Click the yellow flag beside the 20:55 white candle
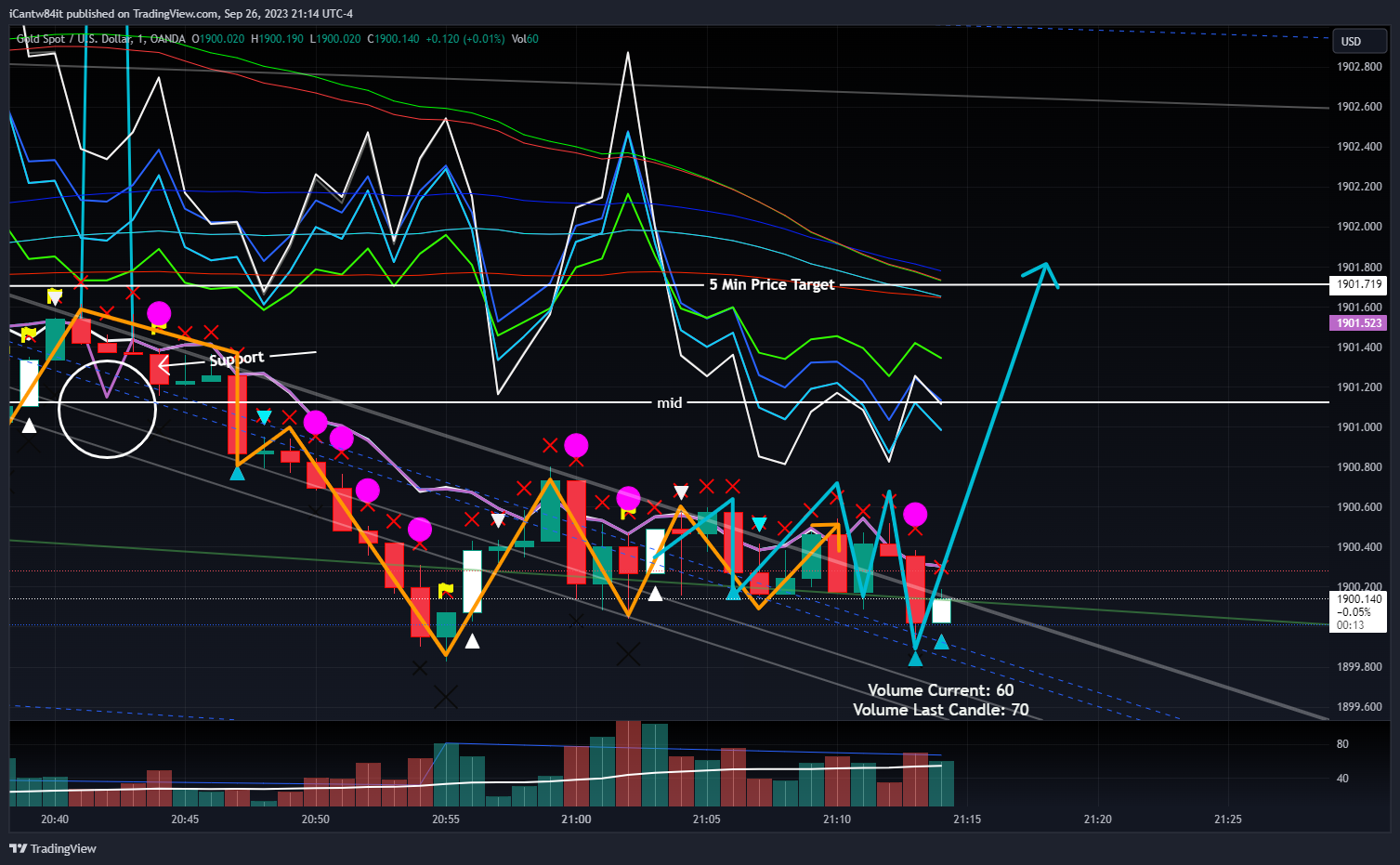 click(445, 590)
